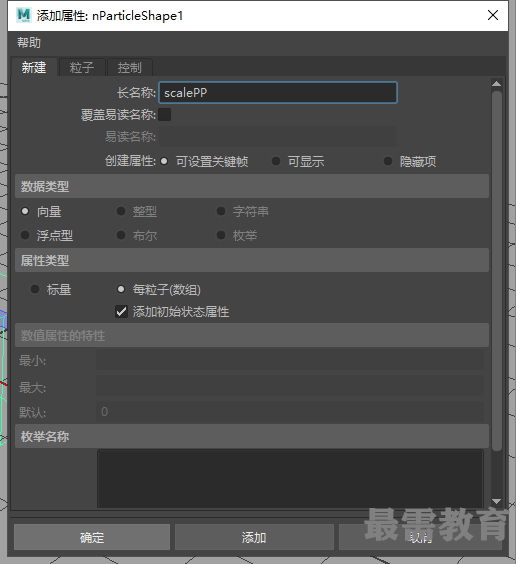Click the 确定 button
This screenshot has height=564, width=516.
[x=92, y=537]
